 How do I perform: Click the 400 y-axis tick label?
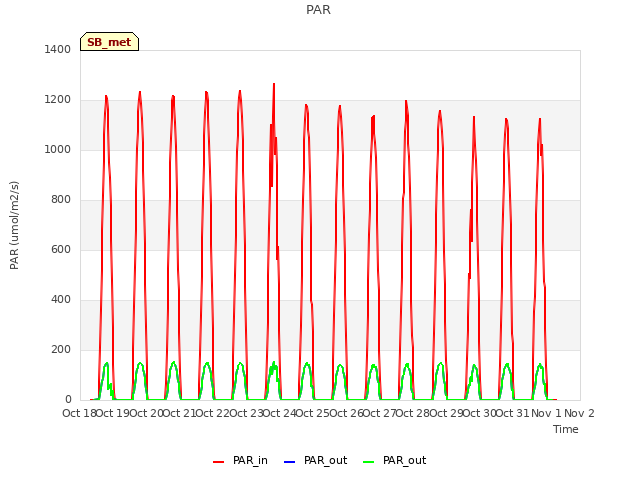click(61, 300)
